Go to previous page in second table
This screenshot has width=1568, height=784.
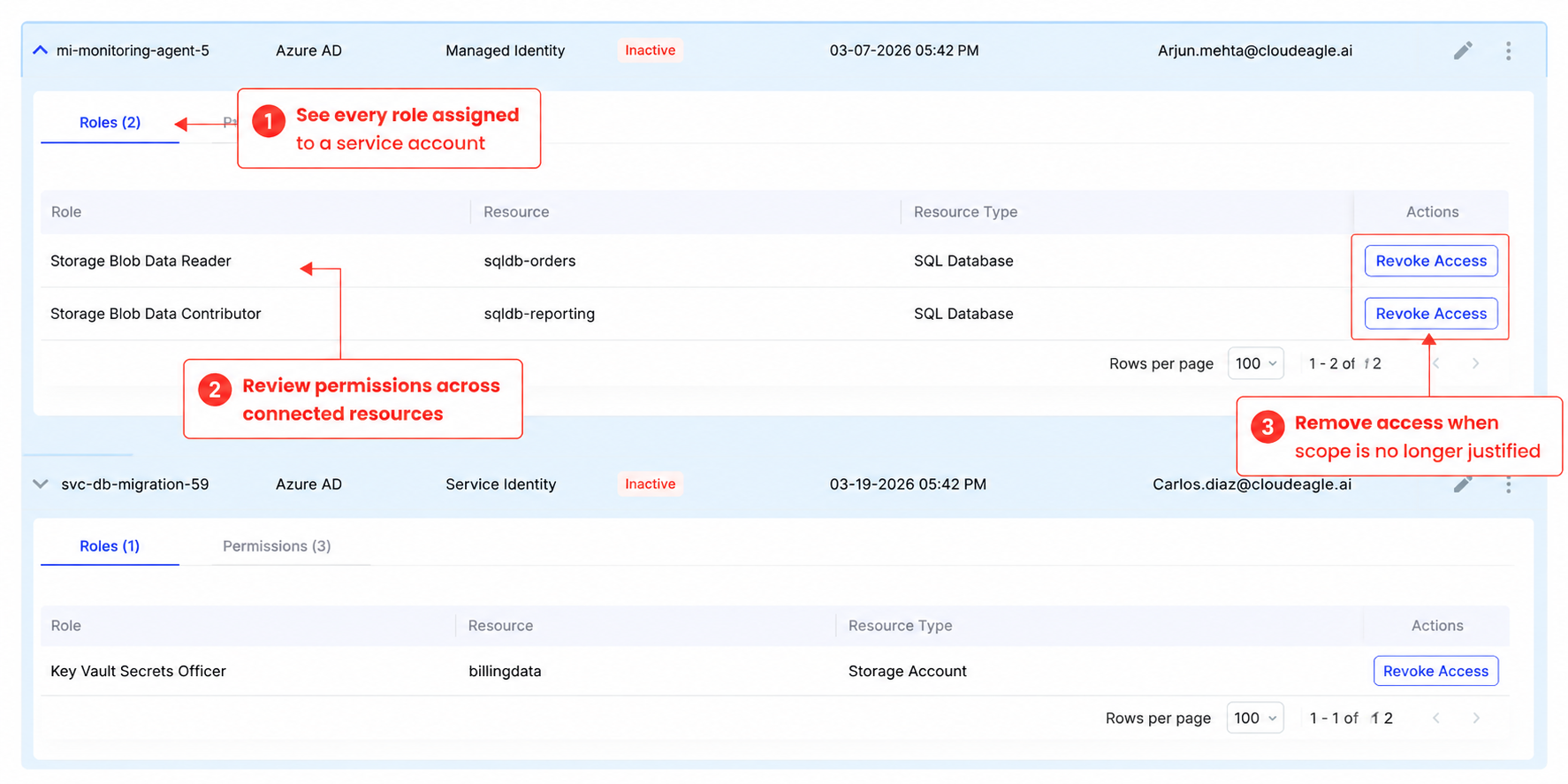(1436, 718)
